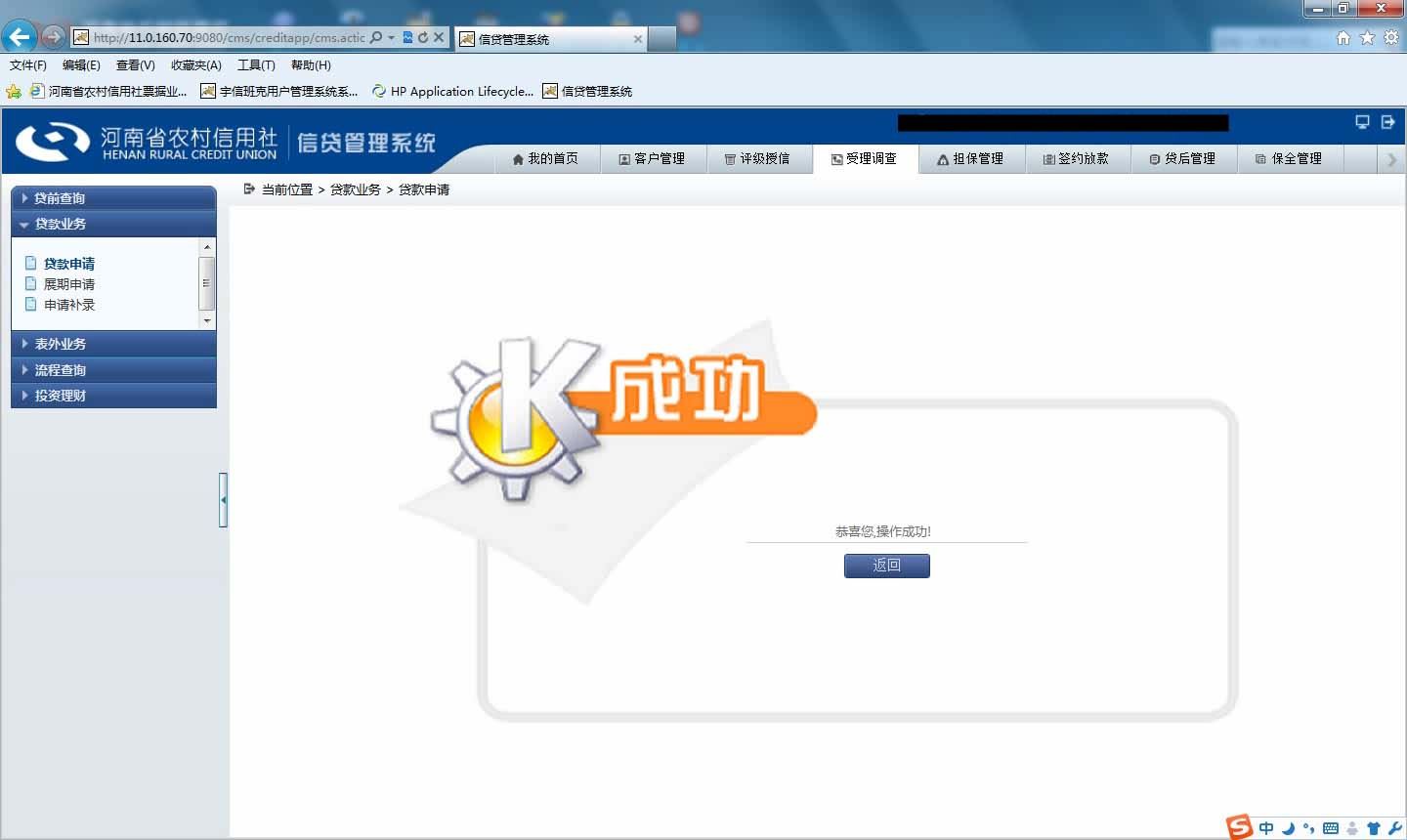
Task: Open the 收藏夹(A) menu
Action: 196,65
